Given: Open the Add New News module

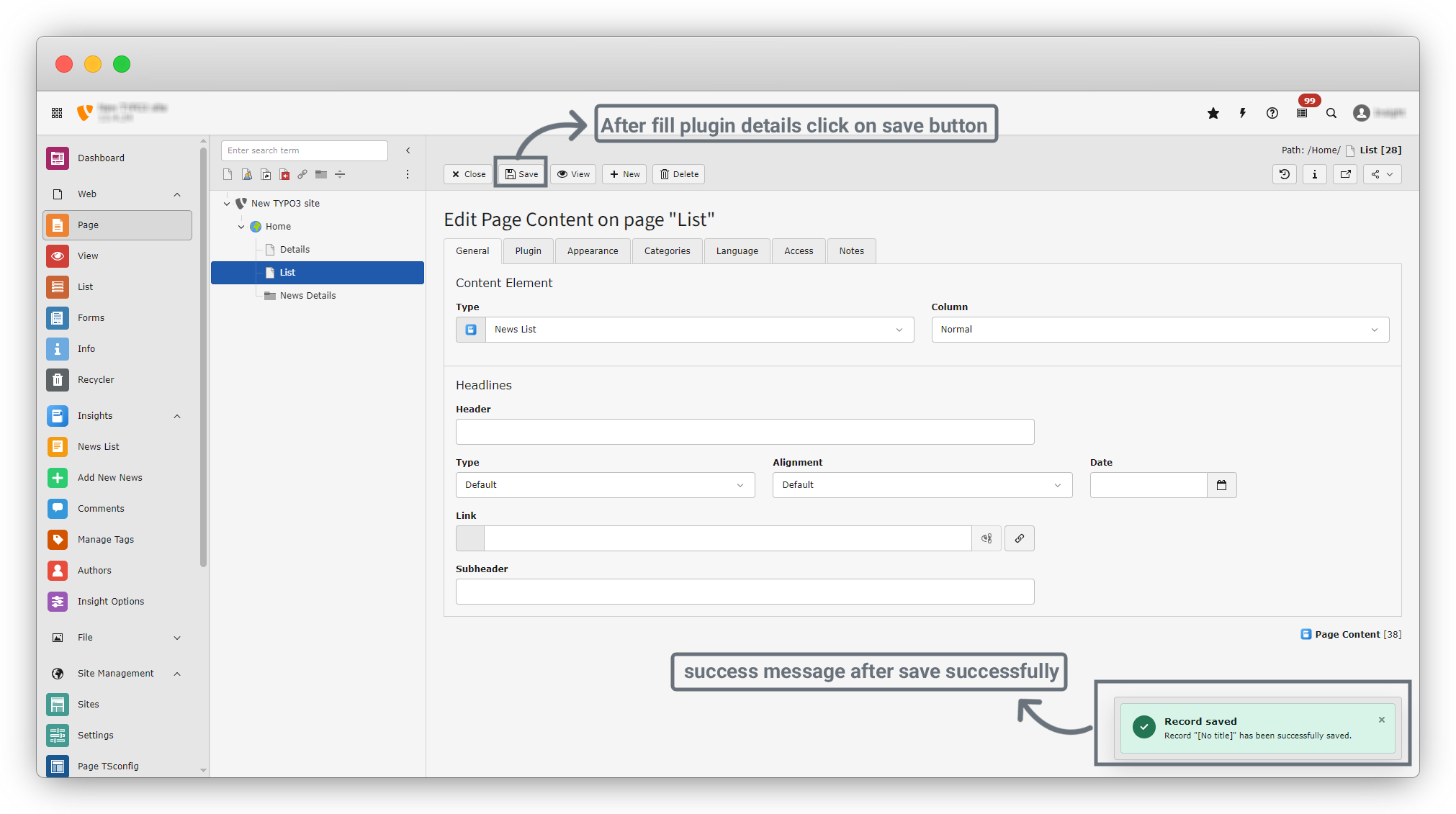Looking at the screenshot, I should 109,477.
